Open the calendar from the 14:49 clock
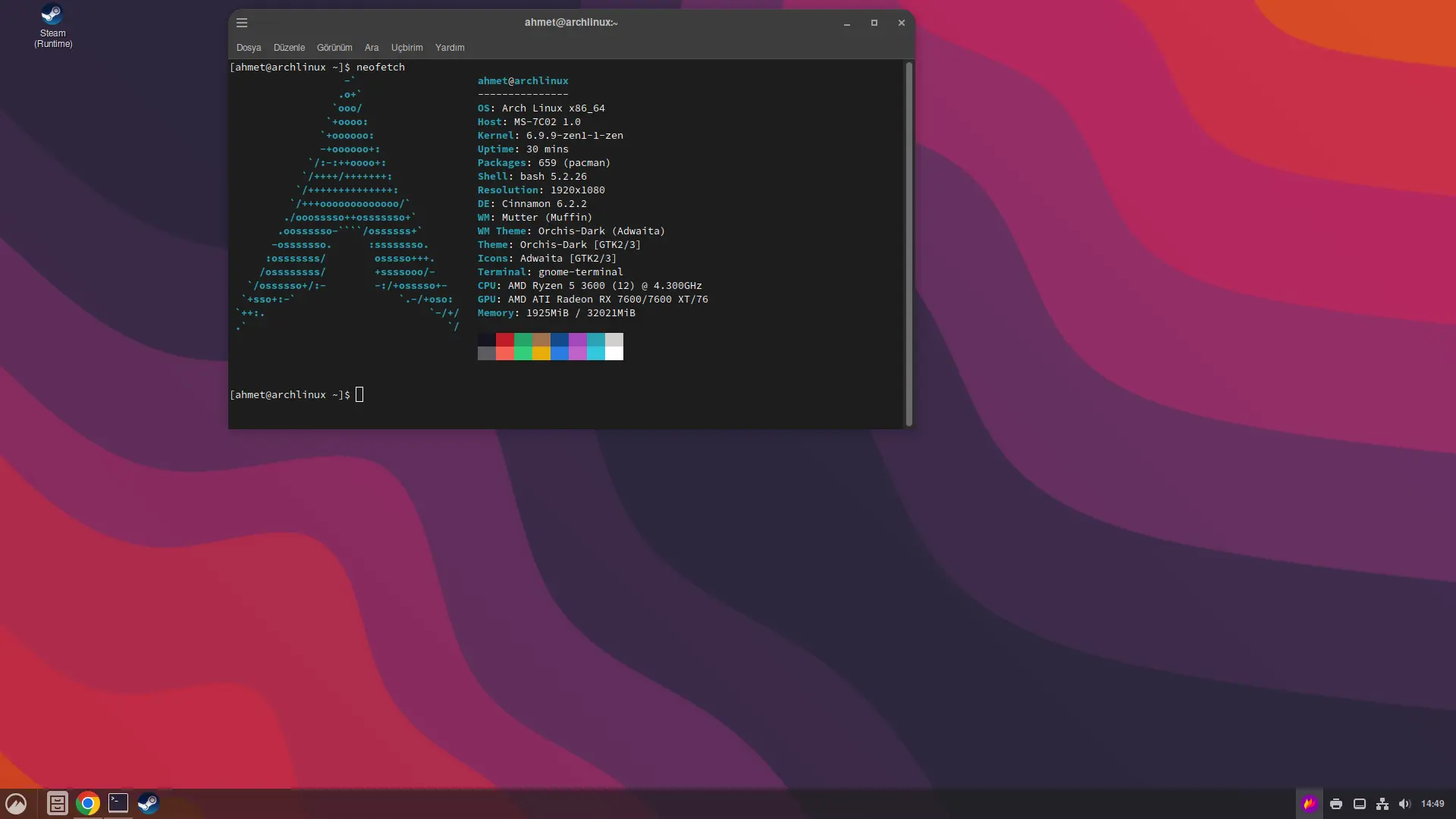The width and height of the screenshot is (1456, 819). [1432, 804]
